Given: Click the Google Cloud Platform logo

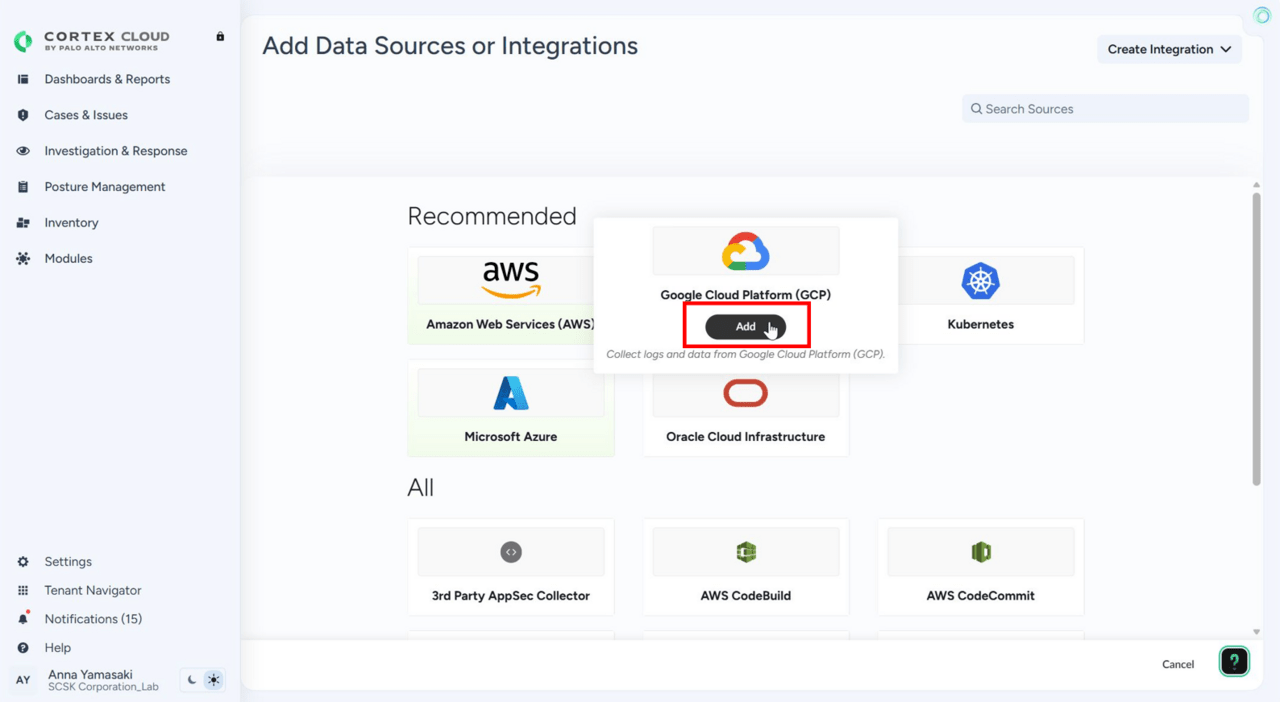Looking at the screenshot, I should [746, 252].
